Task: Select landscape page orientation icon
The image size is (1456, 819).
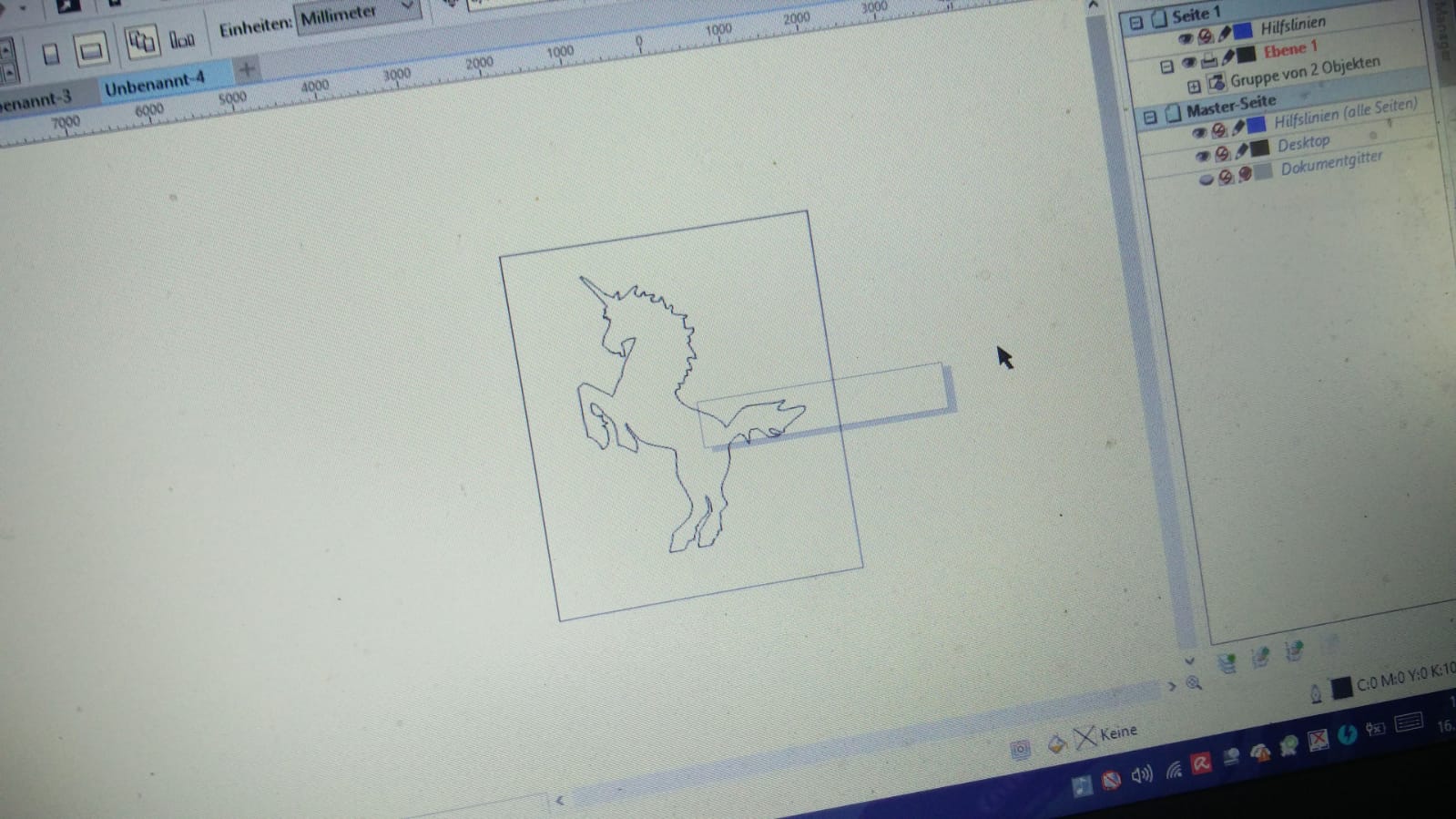Action: coord(91,50)
